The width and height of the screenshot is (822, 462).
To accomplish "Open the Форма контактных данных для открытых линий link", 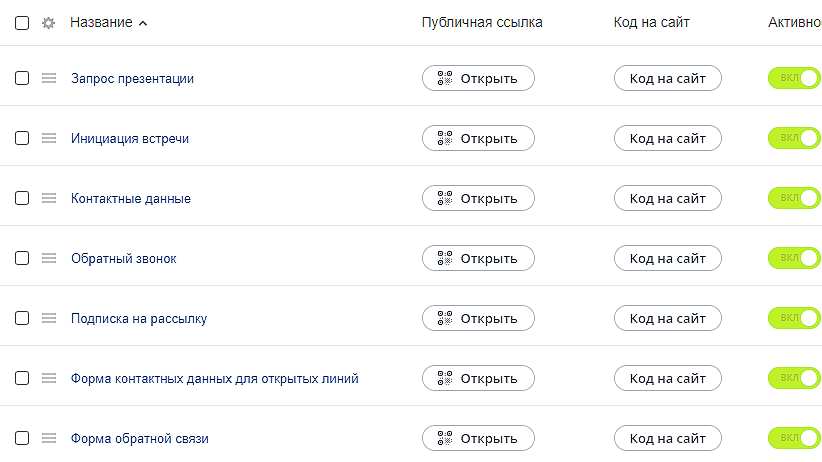I will coord(214,379).
